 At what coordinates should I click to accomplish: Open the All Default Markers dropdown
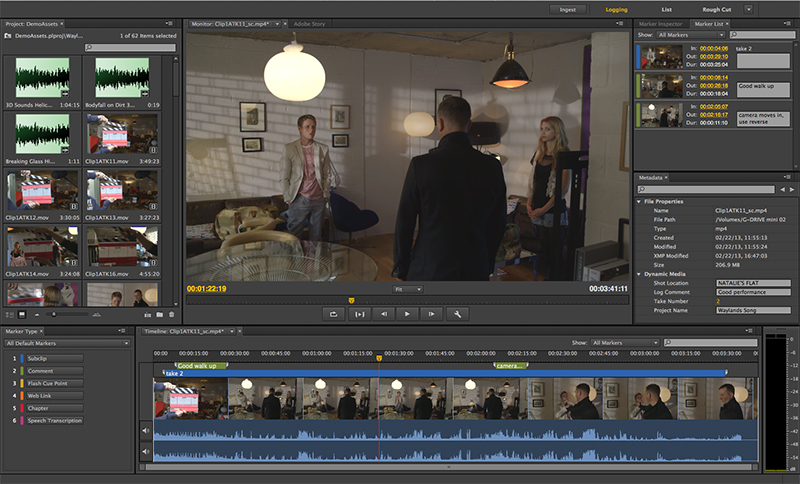(68, 343)
